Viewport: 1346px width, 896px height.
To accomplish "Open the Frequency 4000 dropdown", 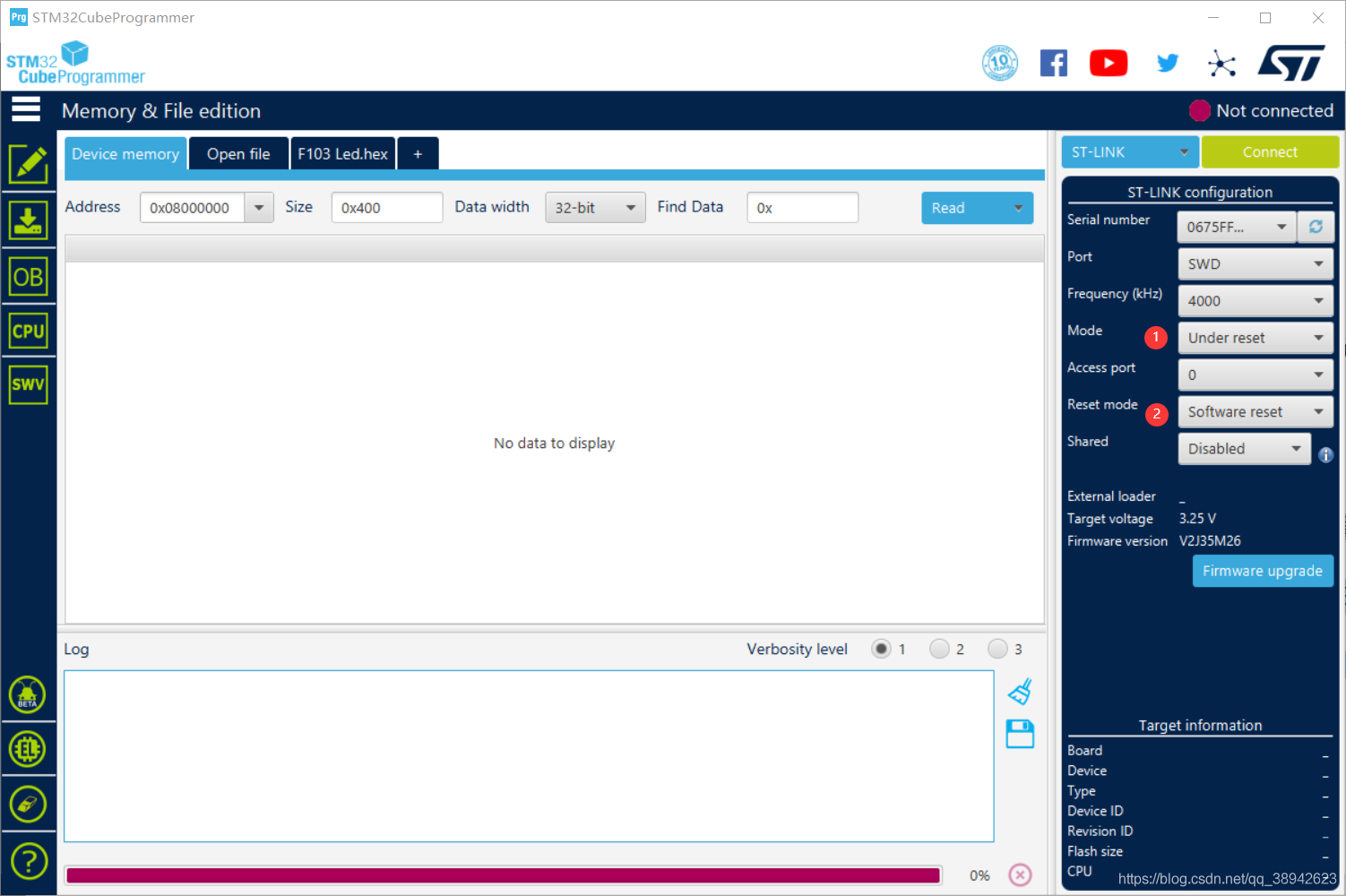I will [1255, 301].
